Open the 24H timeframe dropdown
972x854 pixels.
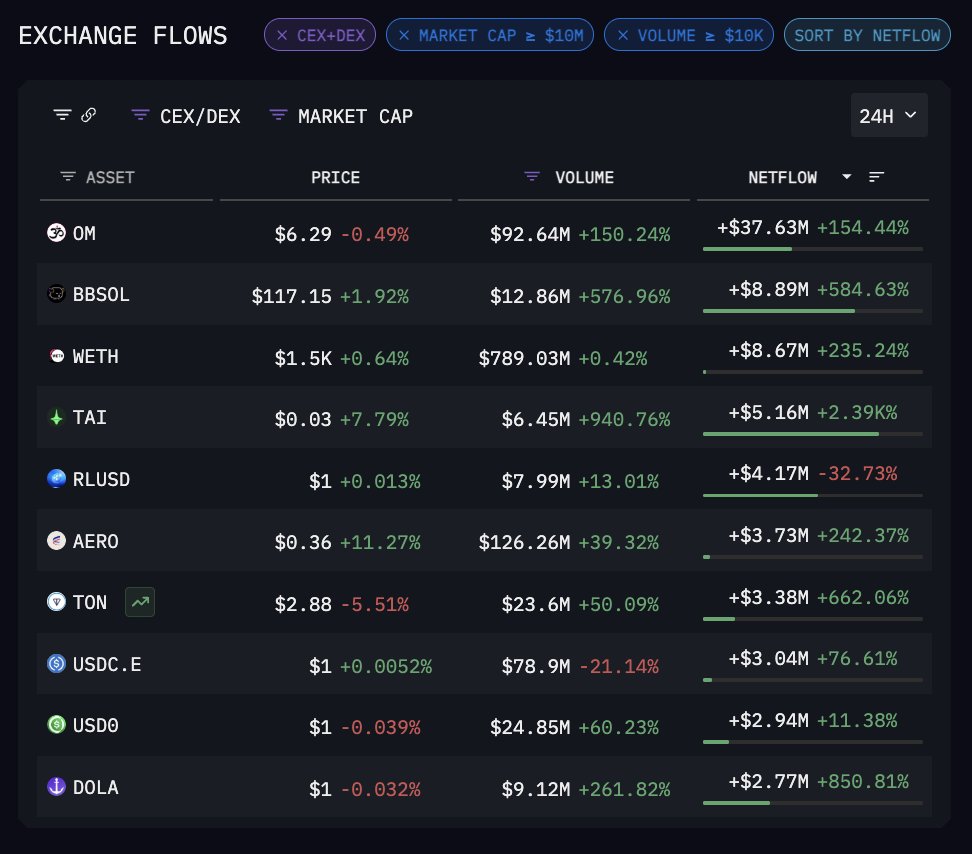pyautogui.click(x=888, y=115)
